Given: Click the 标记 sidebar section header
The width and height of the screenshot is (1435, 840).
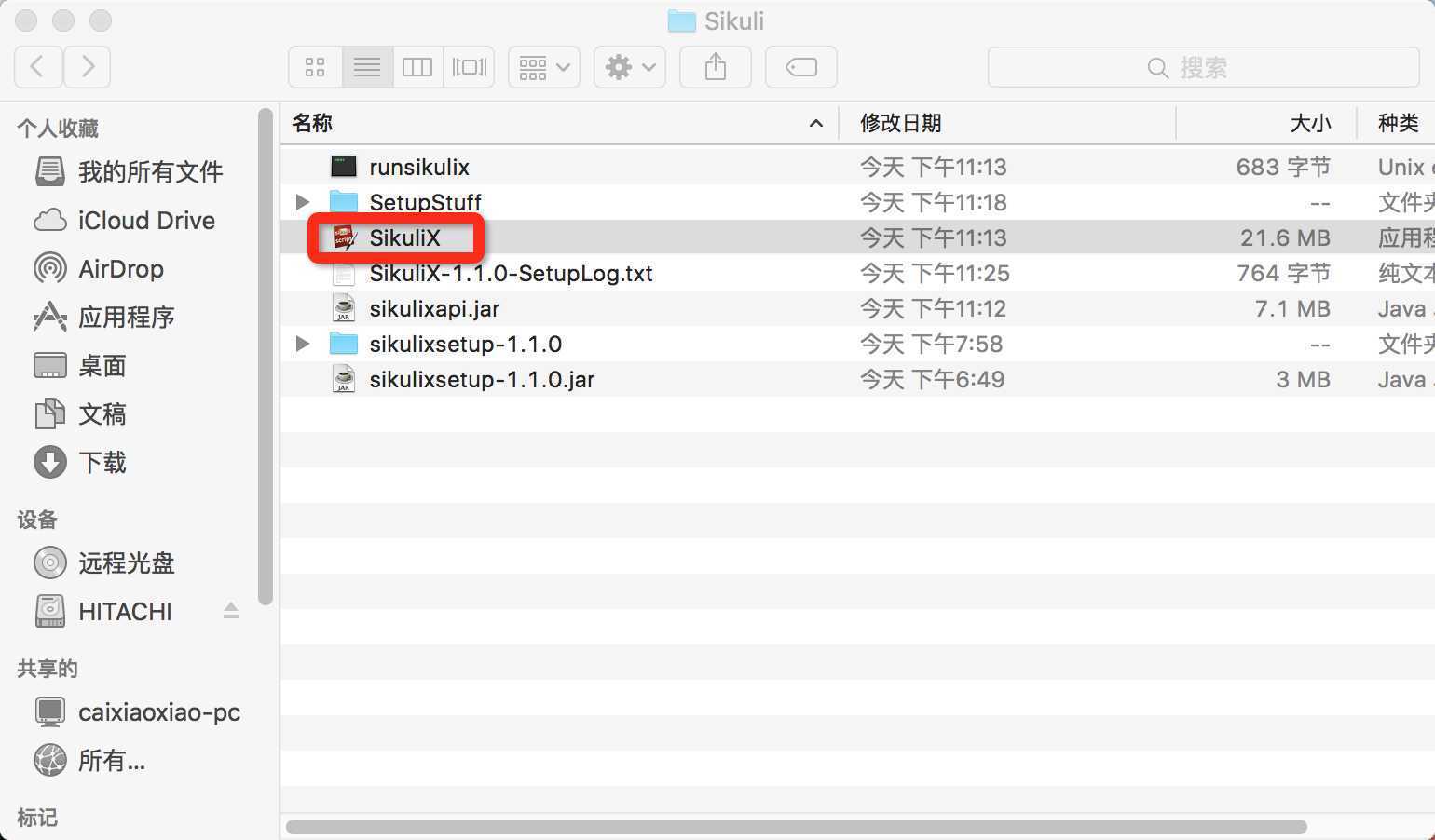Looking at the screenshot, I should (x=37, y=818).
